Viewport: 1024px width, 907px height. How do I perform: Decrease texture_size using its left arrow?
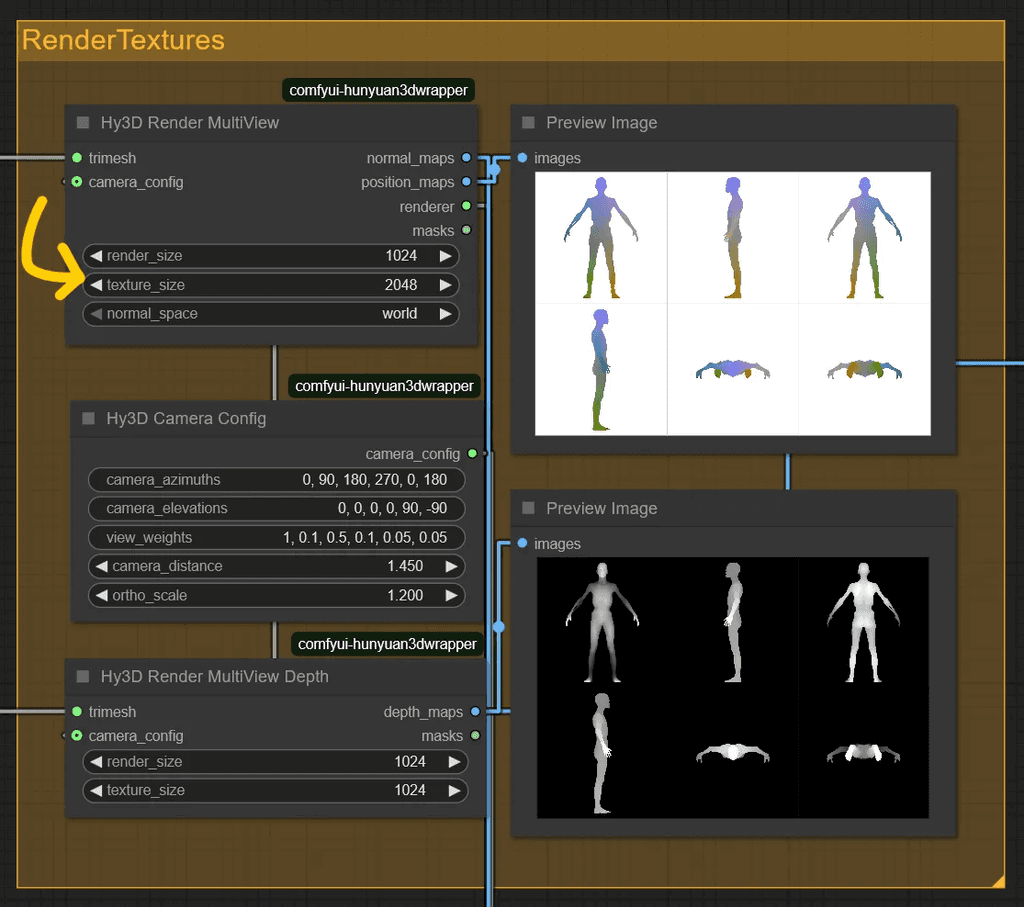click(x=94, y=285)
